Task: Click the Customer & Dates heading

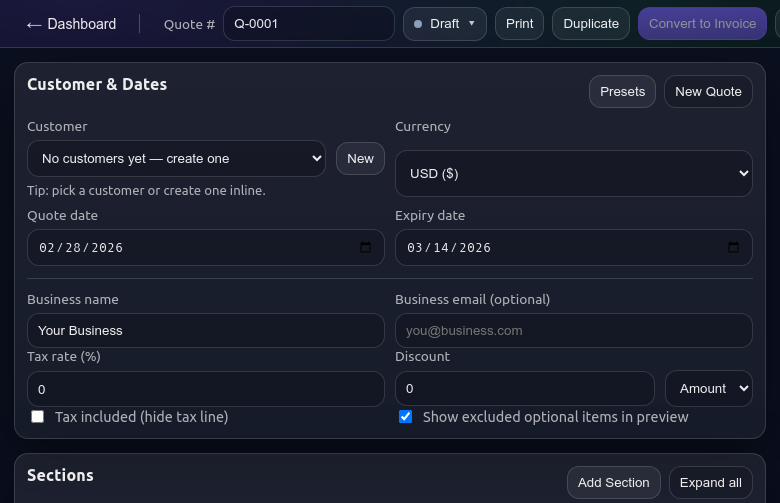Action: (97, 85)
